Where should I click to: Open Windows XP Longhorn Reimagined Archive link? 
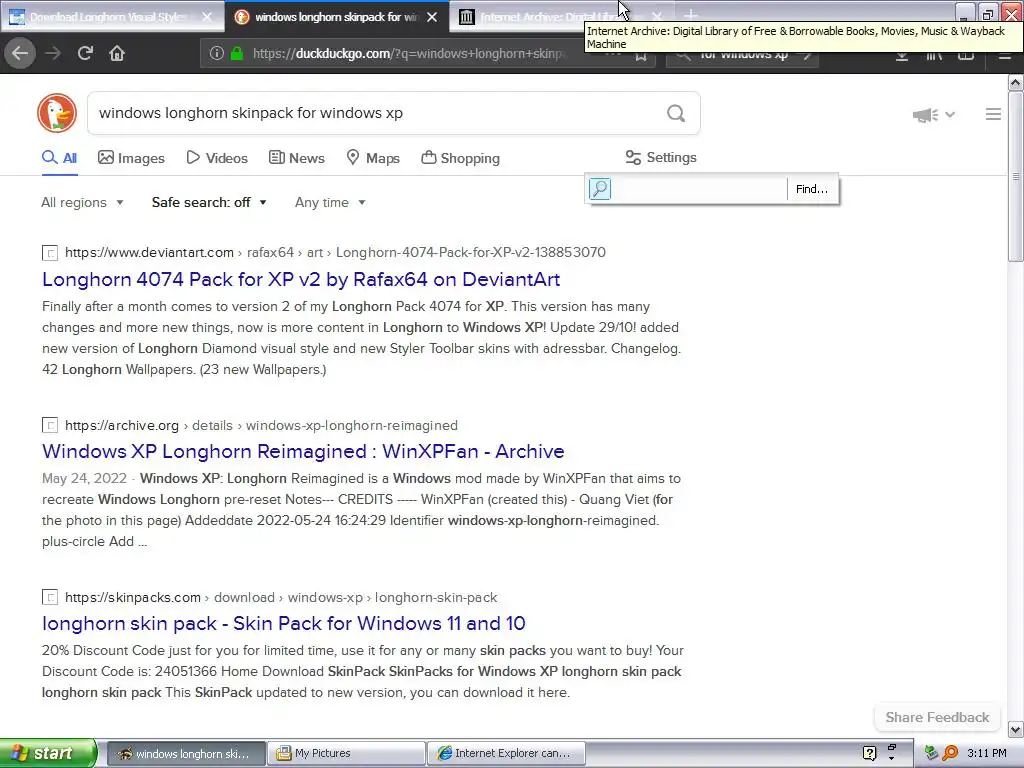pyautogui.click(x=303, y=451)
